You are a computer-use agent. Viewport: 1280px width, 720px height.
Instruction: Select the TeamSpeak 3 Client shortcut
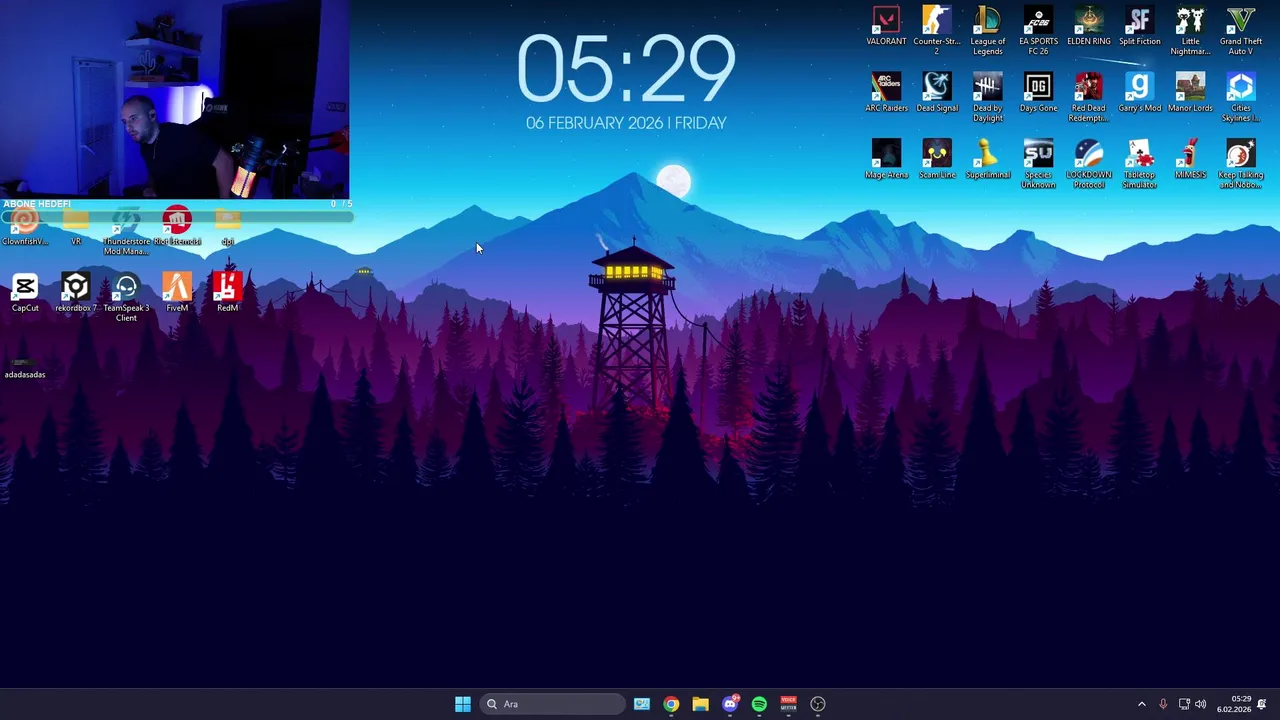pos(126,298)
